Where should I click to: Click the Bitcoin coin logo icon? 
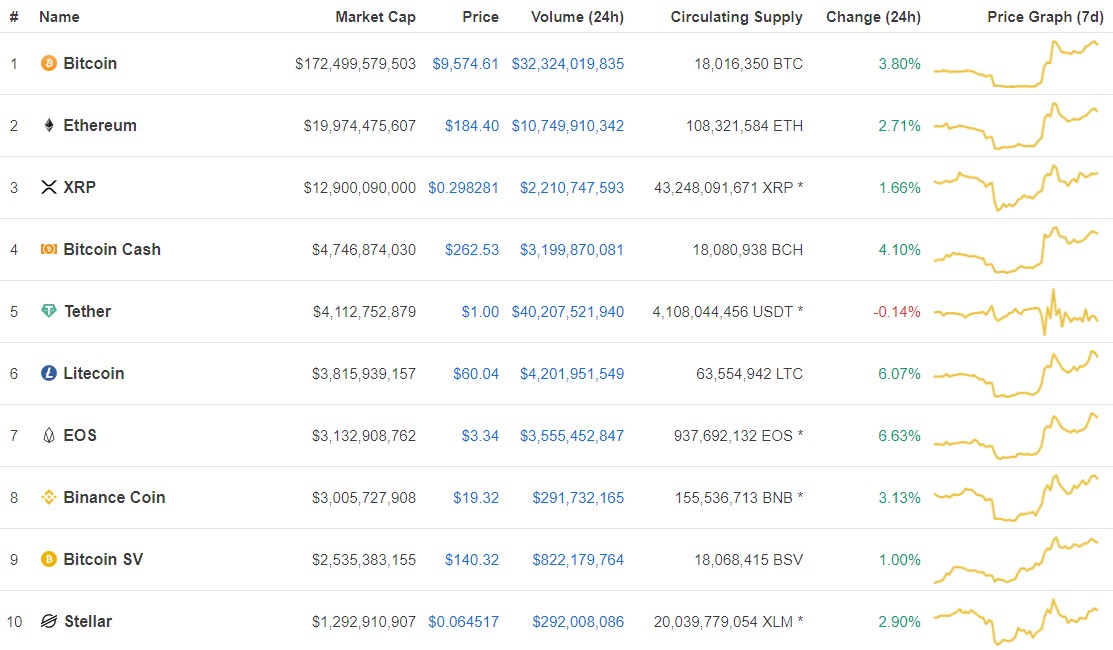point(48,64)
